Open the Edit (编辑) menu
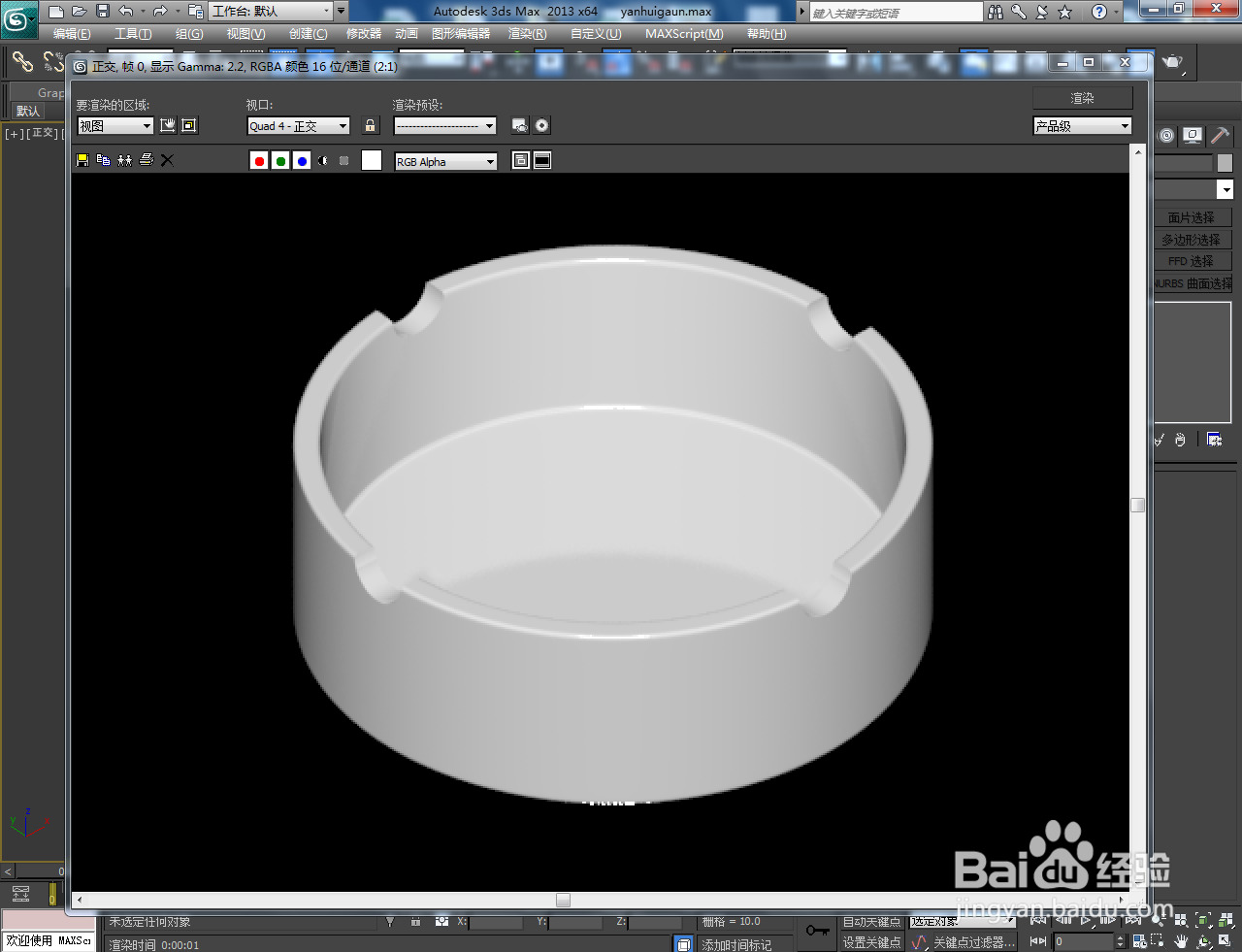 click(x=72, y=34)
